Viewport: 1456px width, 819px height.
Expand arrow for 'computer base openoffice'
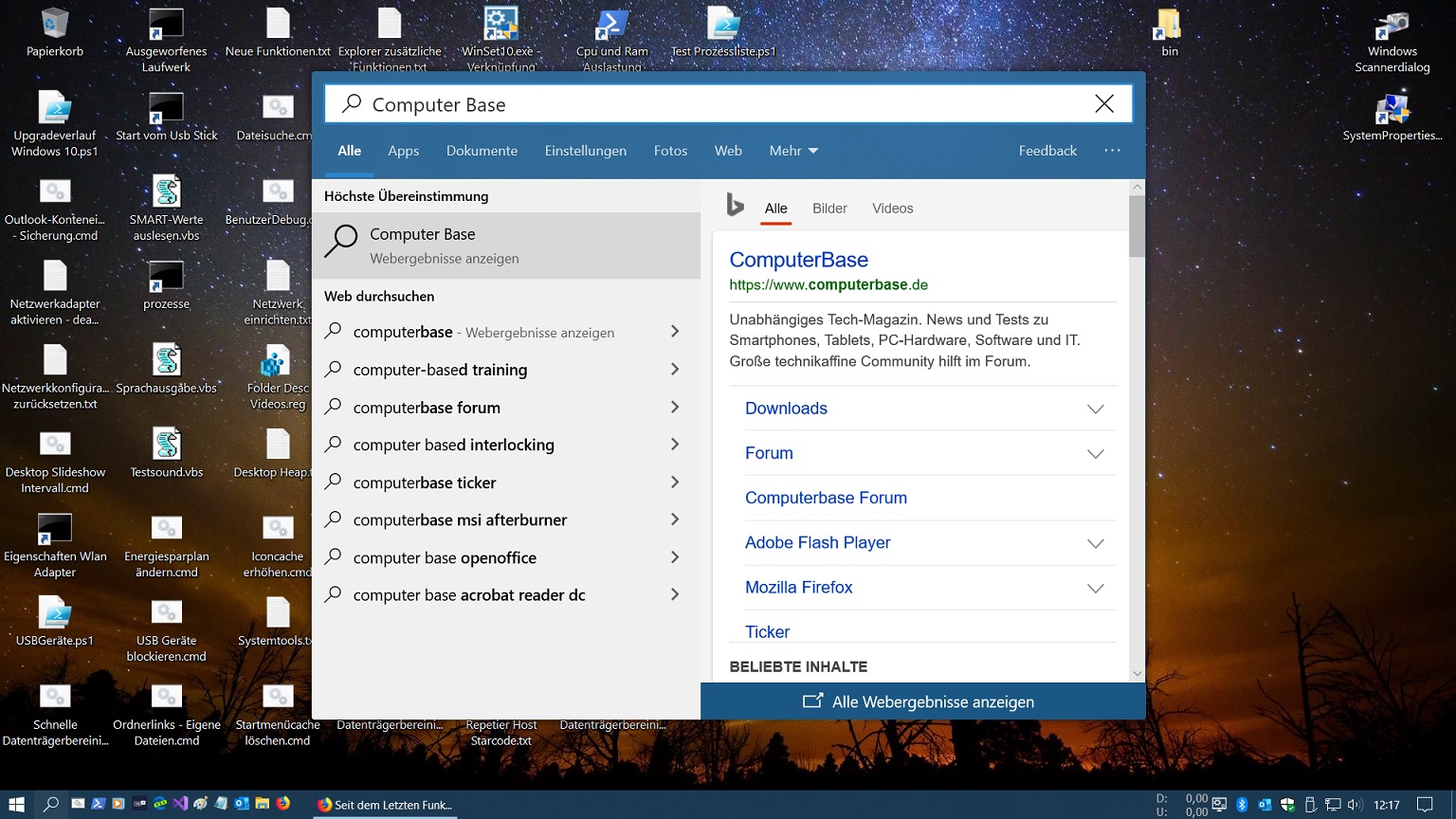click(675, 557)
